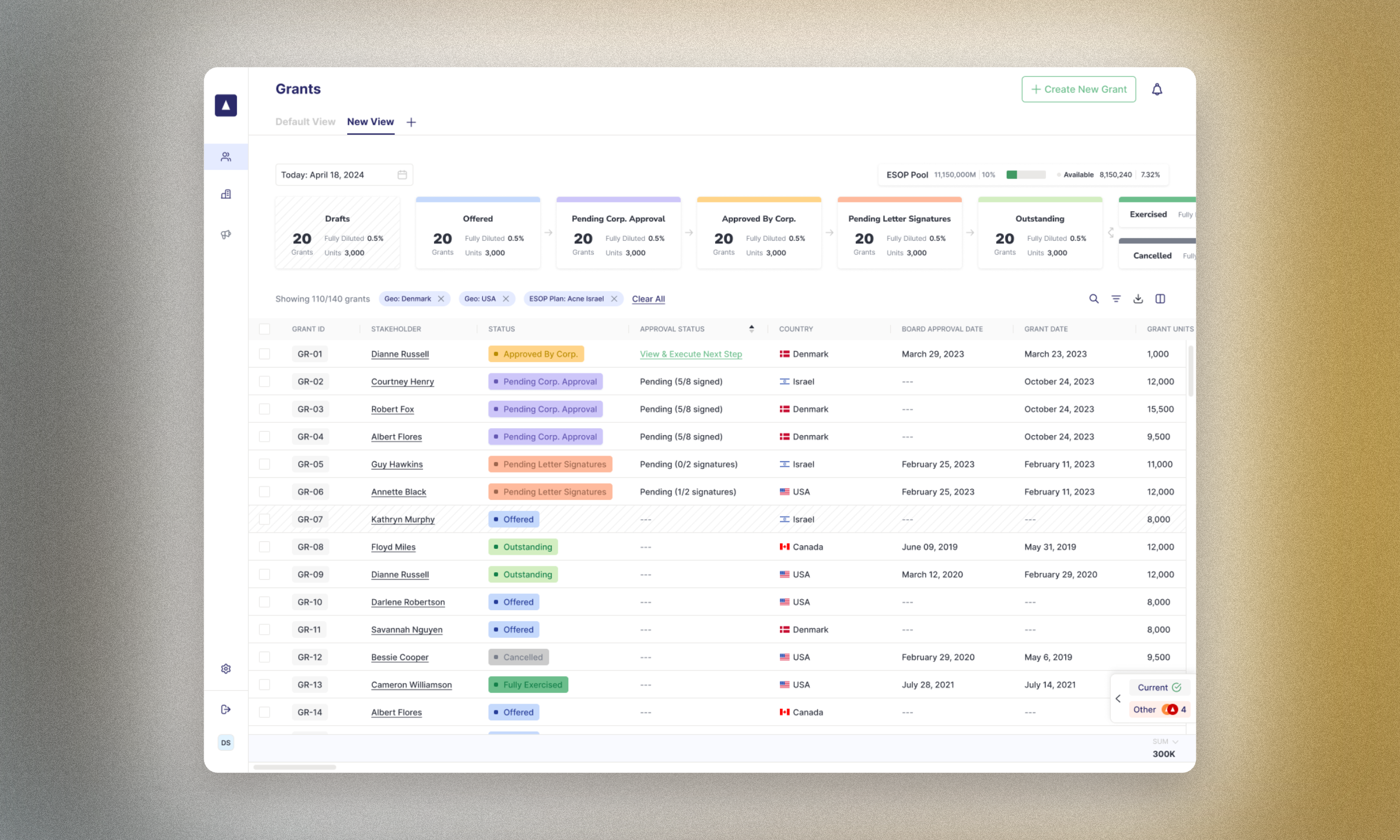
Task: Click the ESOP Pool usage progress bar
Action: point(1026,175)
